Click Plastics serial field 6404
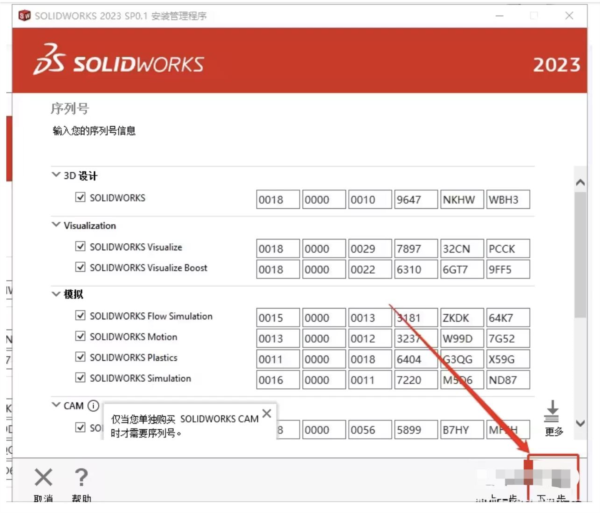The height and width of the screenshot is (513, 600). [x=416, y=359]
